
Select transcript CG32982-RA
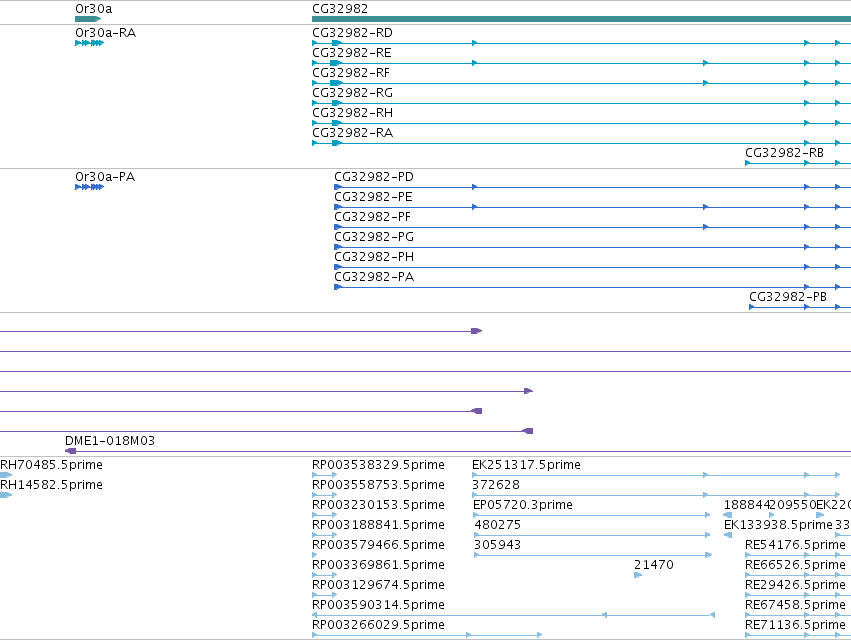[352, 133]
